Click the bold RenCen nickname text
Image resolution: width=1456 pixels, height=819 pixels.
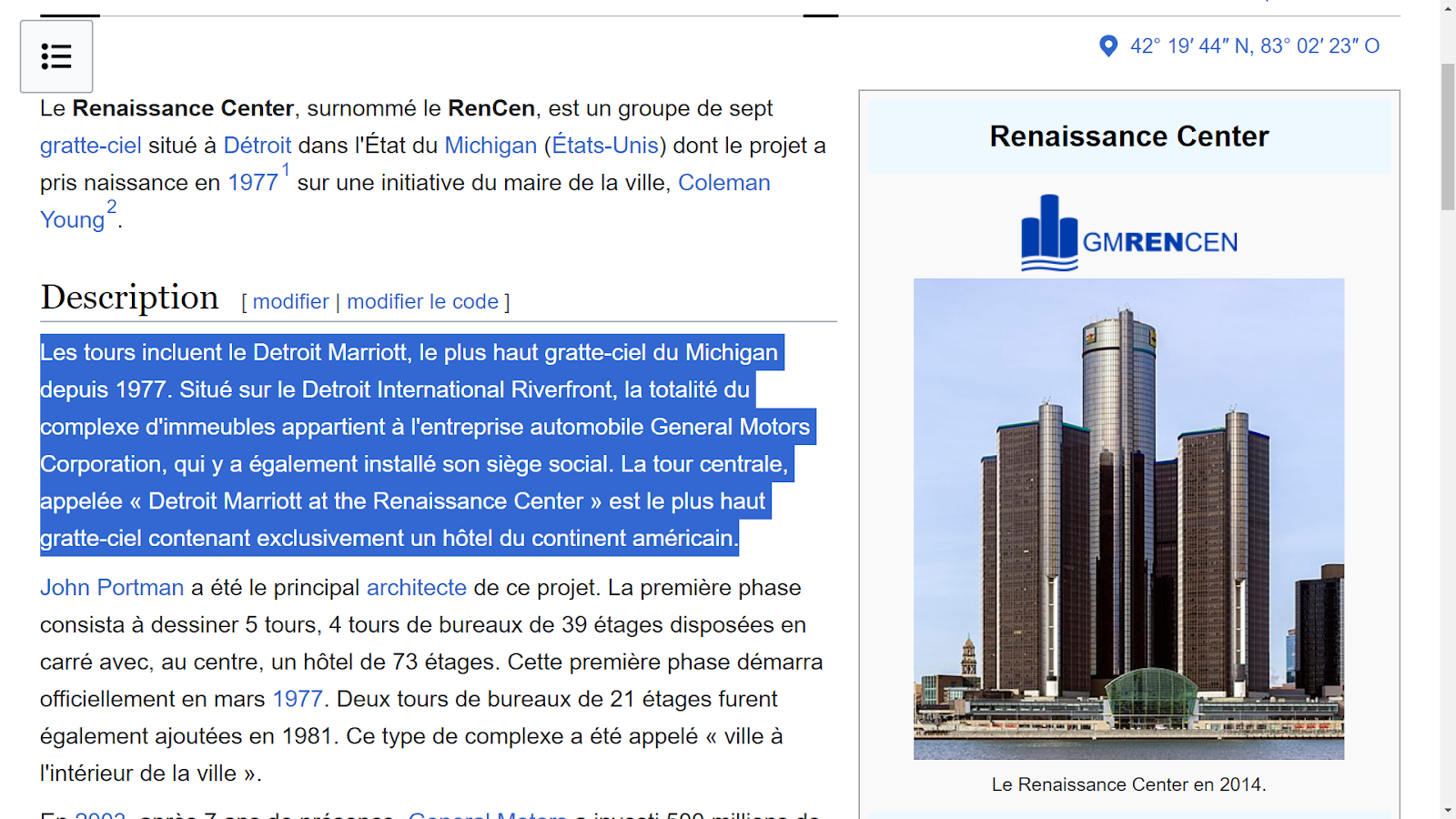coord(491,108)
